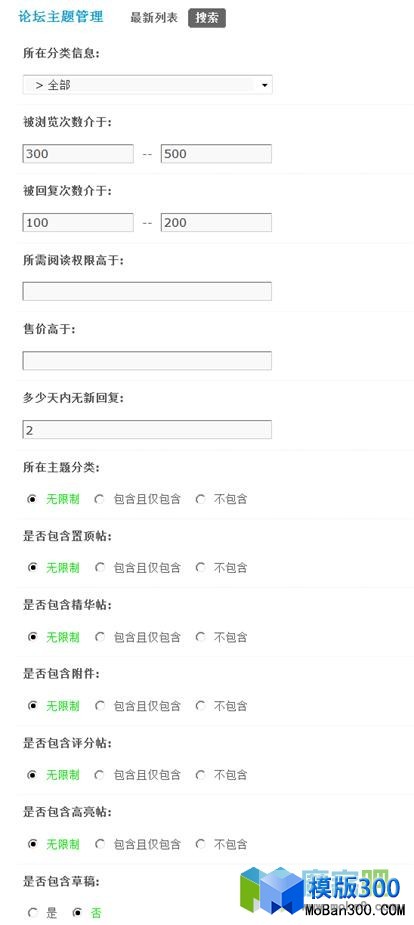
Task: Click the 所需阅读权限高于 input box
Action: 147,291
